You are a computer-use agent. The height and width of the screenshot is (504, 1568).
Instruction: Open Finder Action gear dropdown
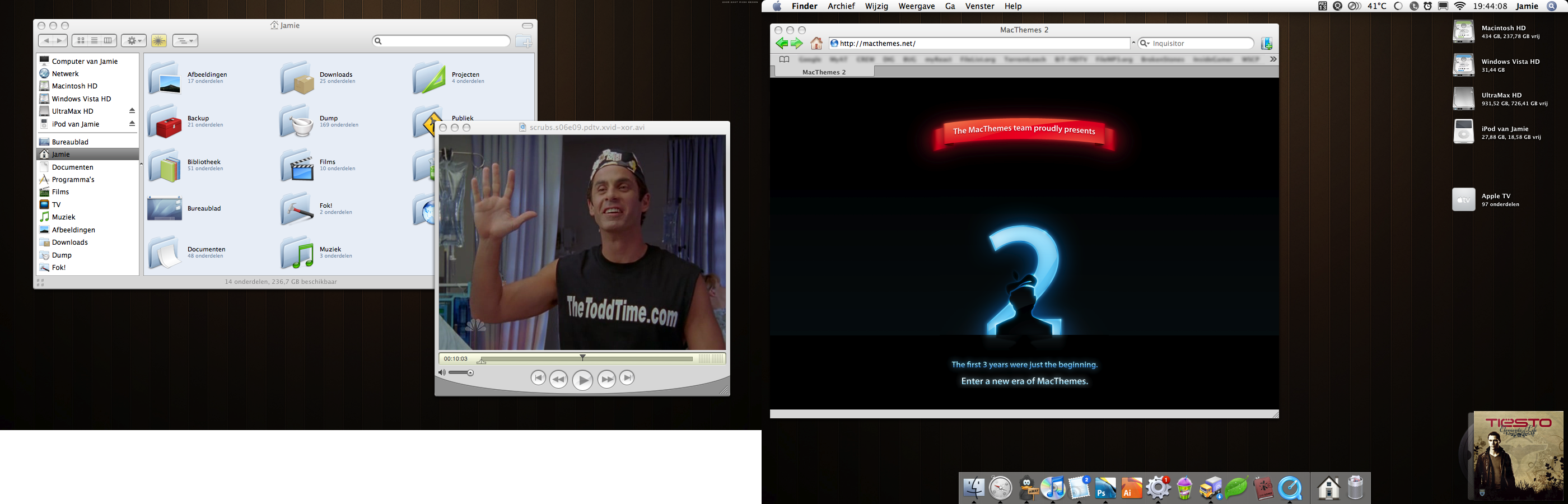[133, 41]
